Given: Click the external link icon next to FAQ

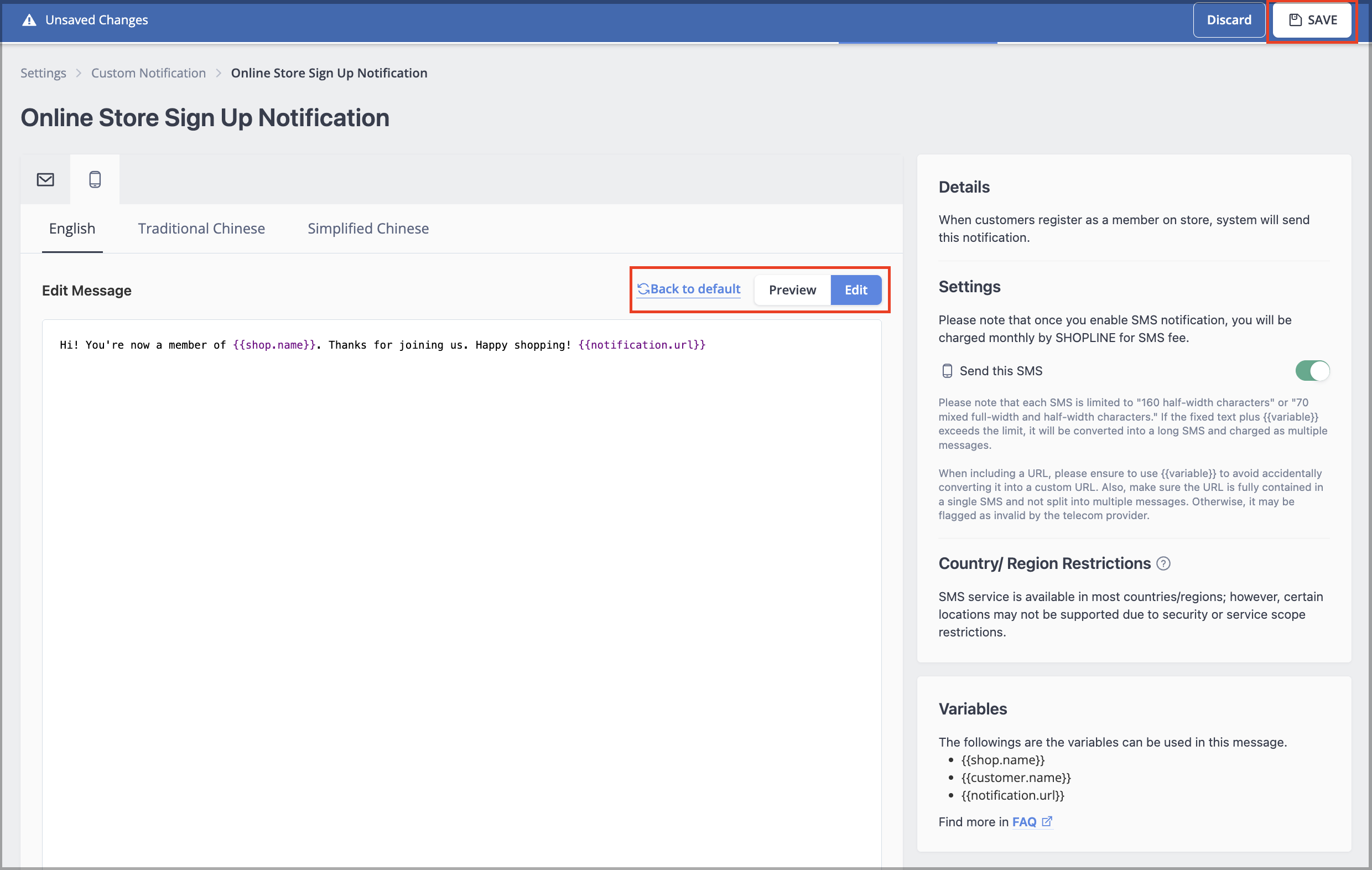Looking at the screenshot, I should [x=1047, y=821].
